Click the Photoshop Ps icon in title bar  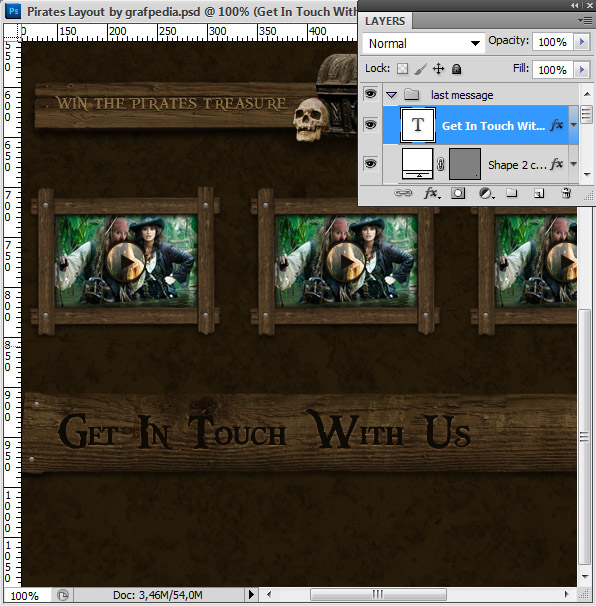(13, 11)
